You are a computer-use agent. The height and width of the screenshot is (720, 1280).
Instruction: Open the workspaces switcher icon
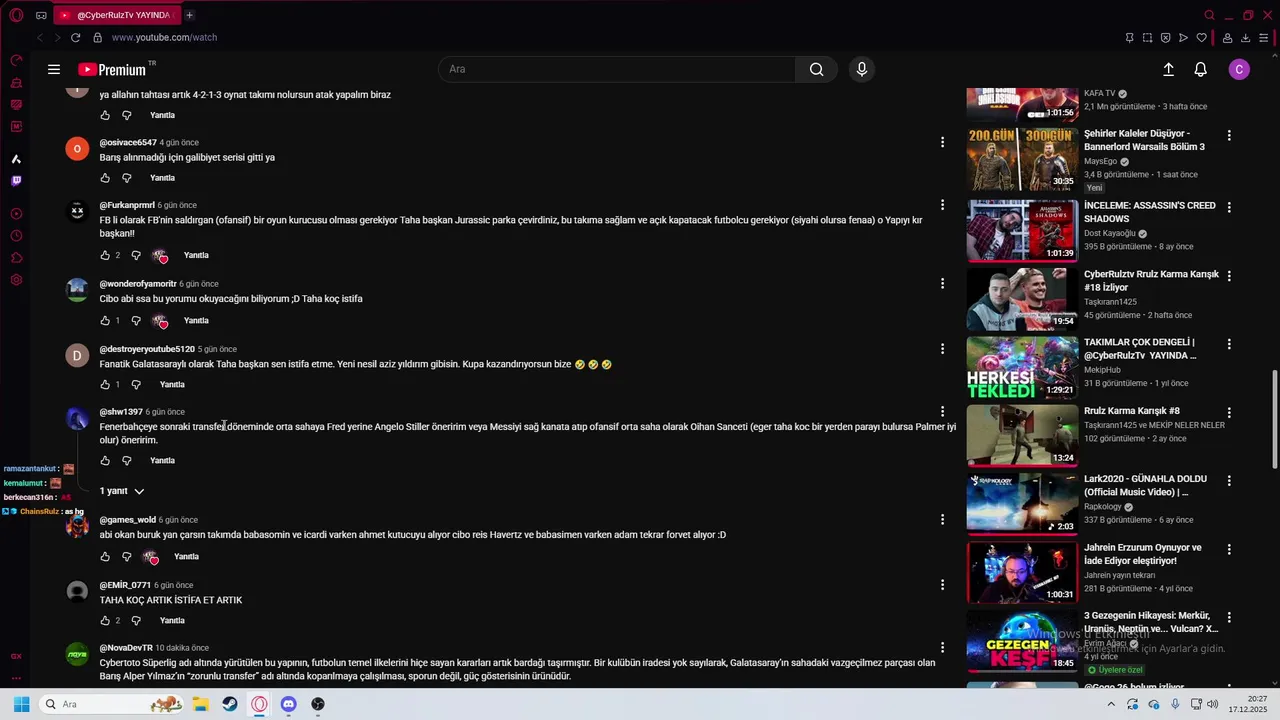[41, 15]
